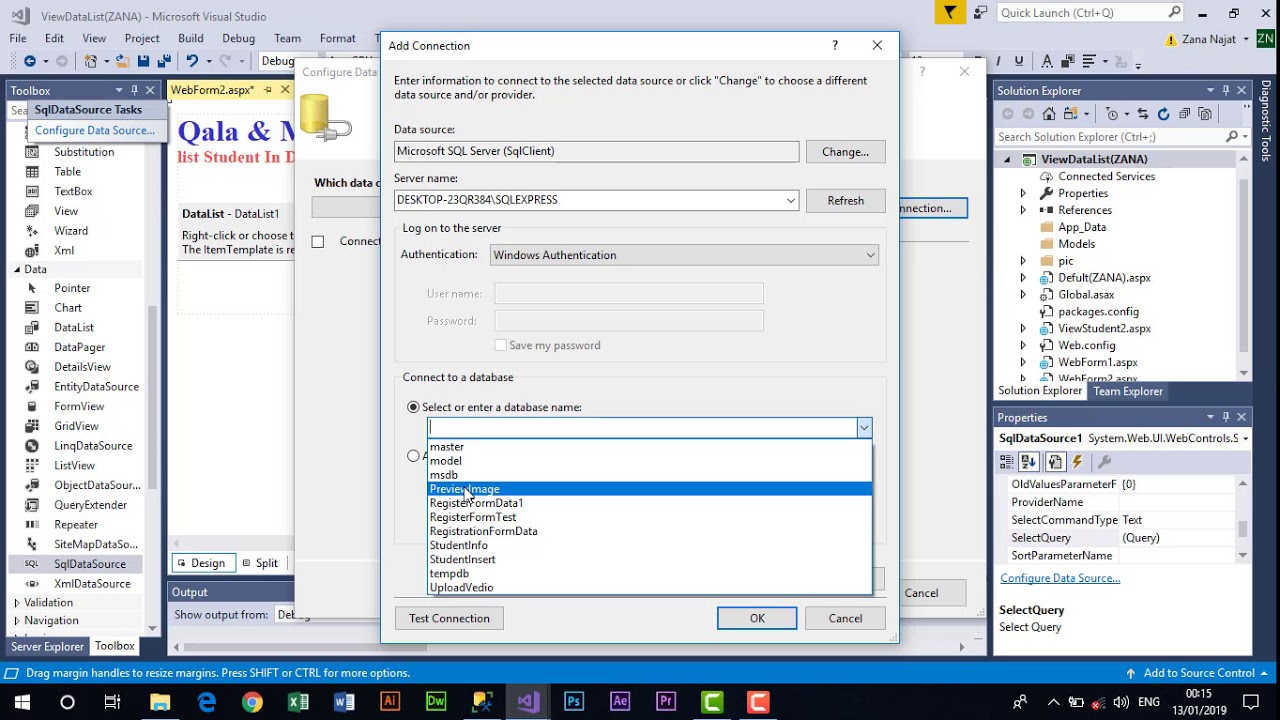Image resolution: width=1280 pixels, height=720 pixels.
Task: Click the Undo toolbar icon
Action: pyautogui.click(x=192, y=61)
